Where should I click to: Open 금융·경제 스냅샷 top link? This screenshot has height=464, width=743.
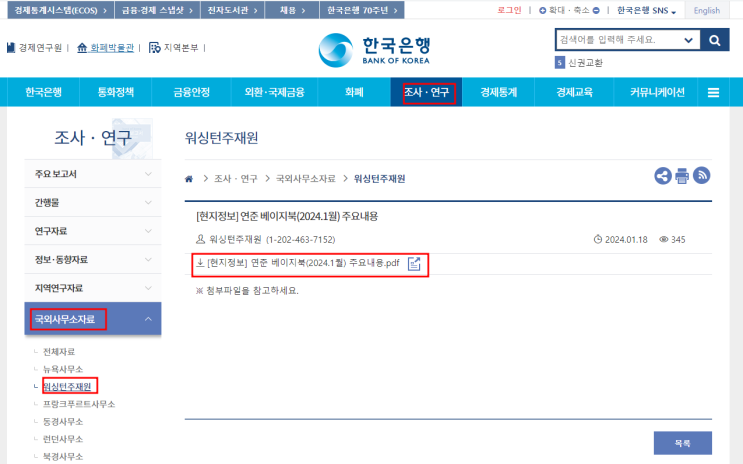point(157,10)
